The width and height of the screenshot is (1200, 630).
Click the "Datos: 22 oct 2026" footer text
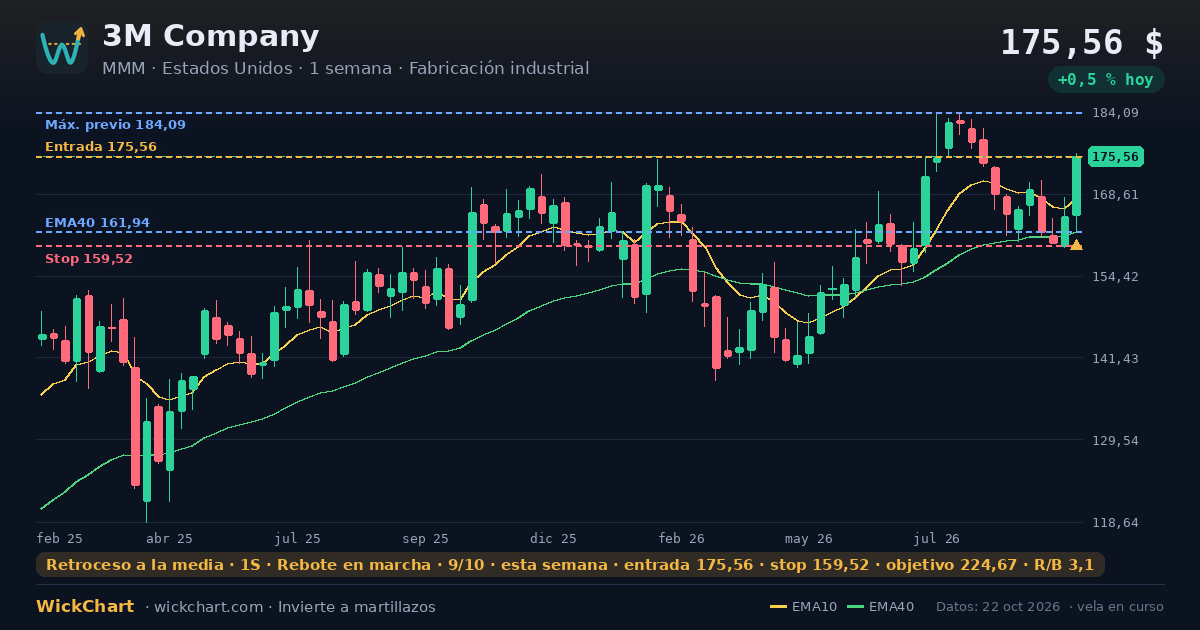coord(999,607)
